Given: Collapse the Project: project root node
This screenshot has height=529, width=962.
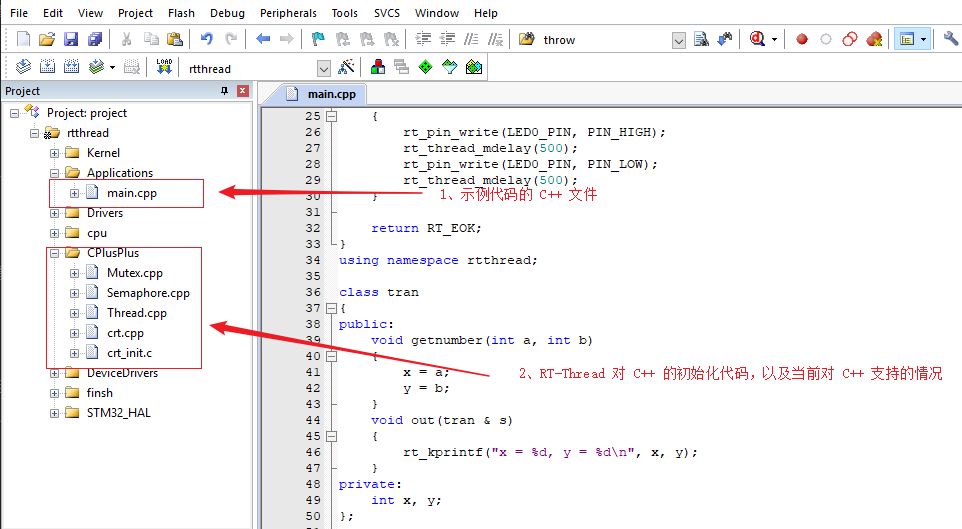Looking at the screenshot, I should (x=14, y=113).
